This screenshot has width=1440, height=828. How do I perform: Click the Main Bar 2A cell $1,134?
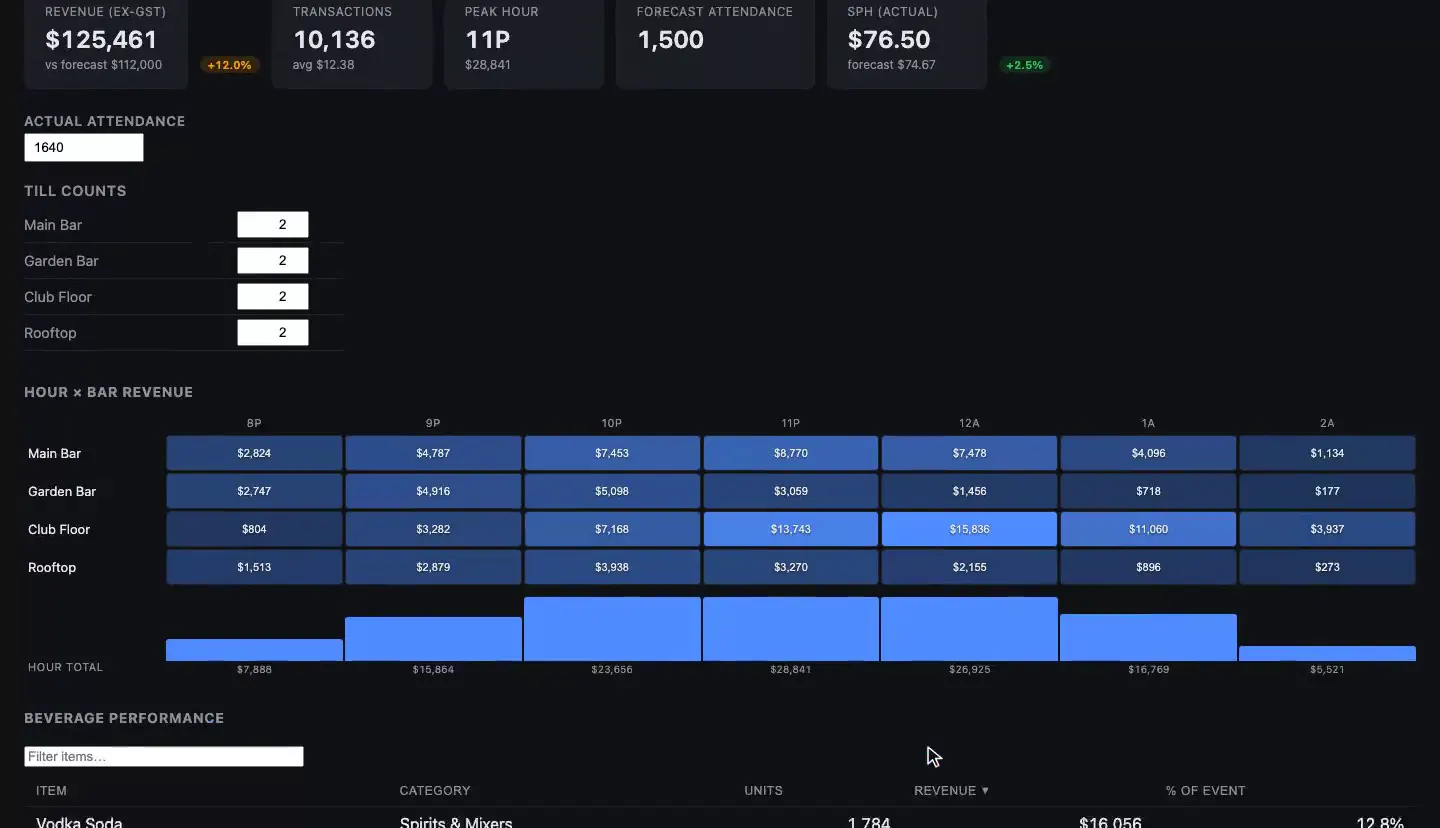1327,453
